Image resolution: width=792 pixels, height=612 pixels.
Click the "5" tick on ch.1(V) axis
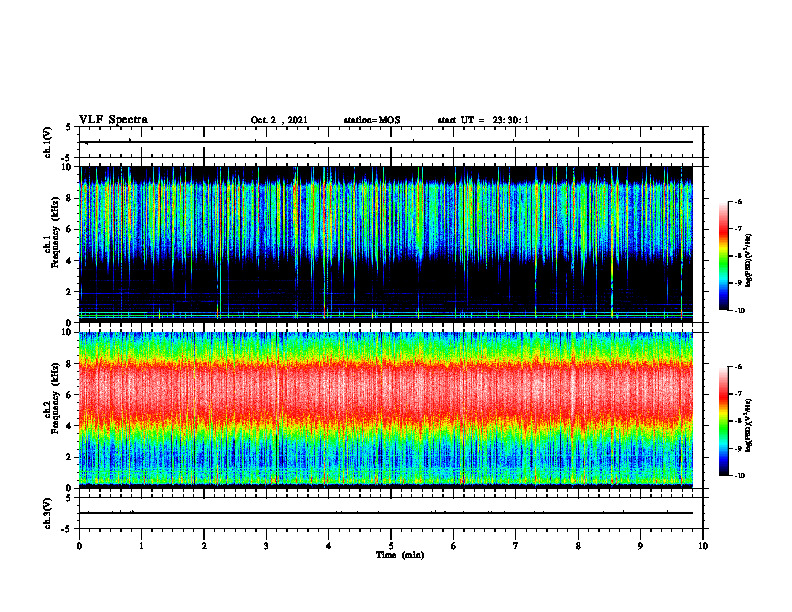pyautogui.click(x=70, y=128)
